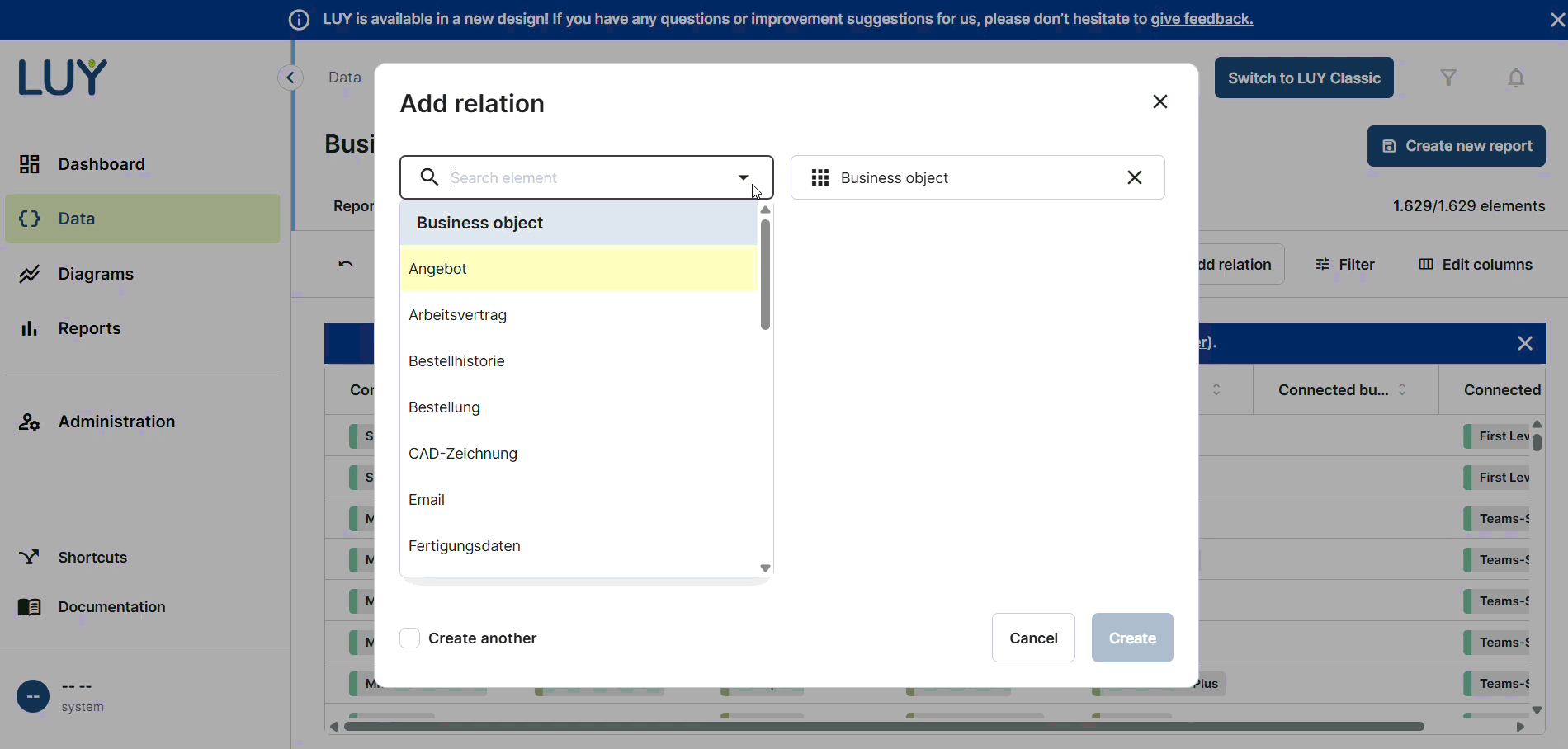Select the Diagrams icon in the sidebar
Image resolution: width=1568 pixels, height=749 pixels.
(x=29, y=273)
